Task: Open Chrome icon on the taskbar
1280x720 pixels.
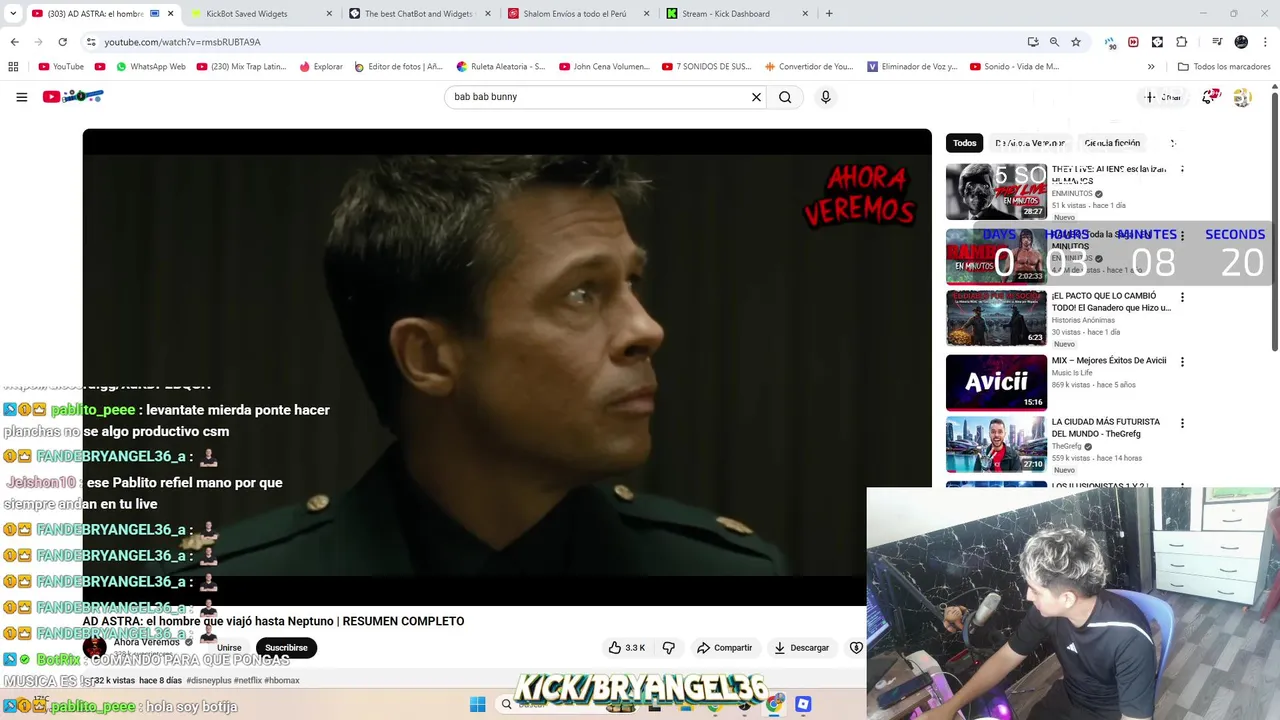Action: [774, 704]
